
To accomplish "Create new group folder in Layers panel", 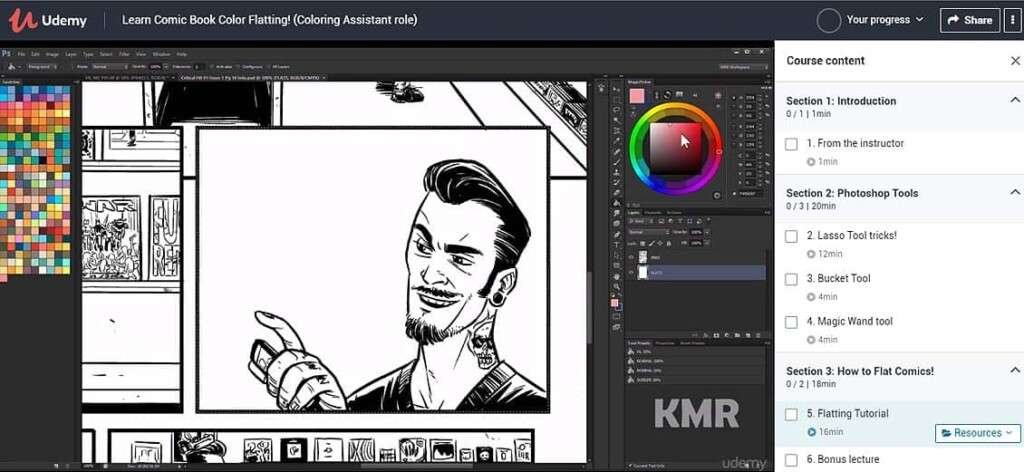I will pos(737,334).
